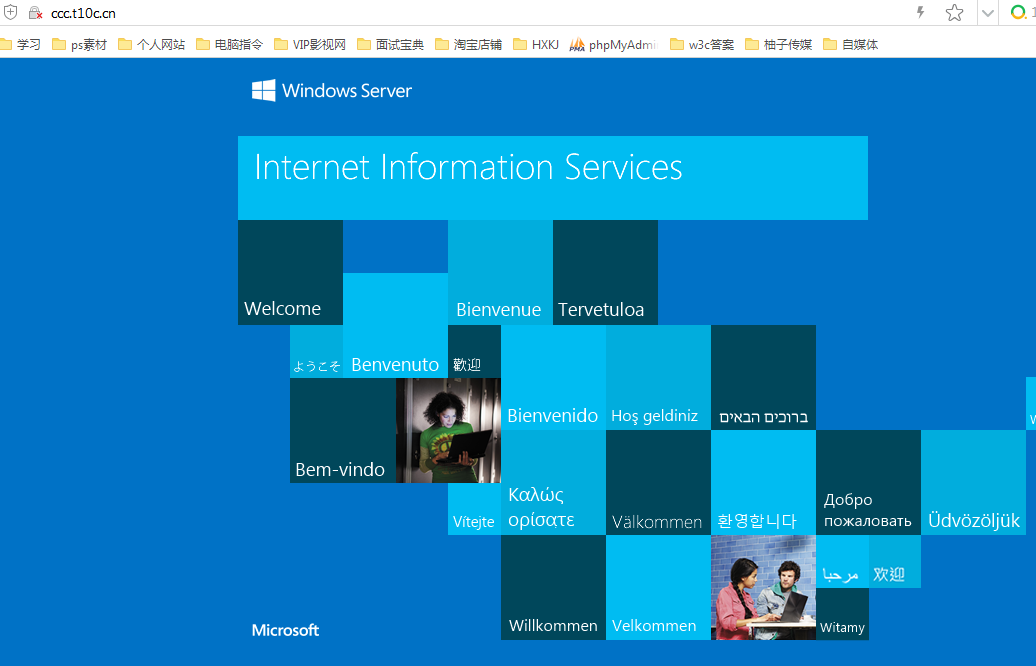Click the Velkommen tile
1036x666 pixels.
(x=658, y=587)
